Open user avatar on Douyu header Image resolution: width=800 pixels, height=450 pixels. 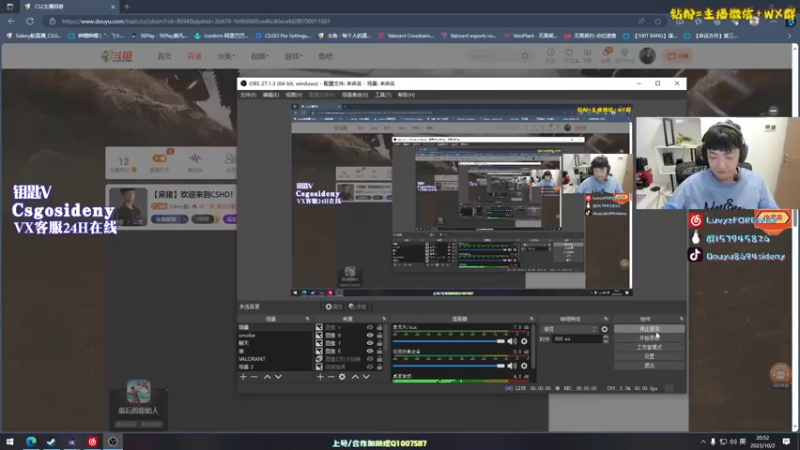coord(647,56)
